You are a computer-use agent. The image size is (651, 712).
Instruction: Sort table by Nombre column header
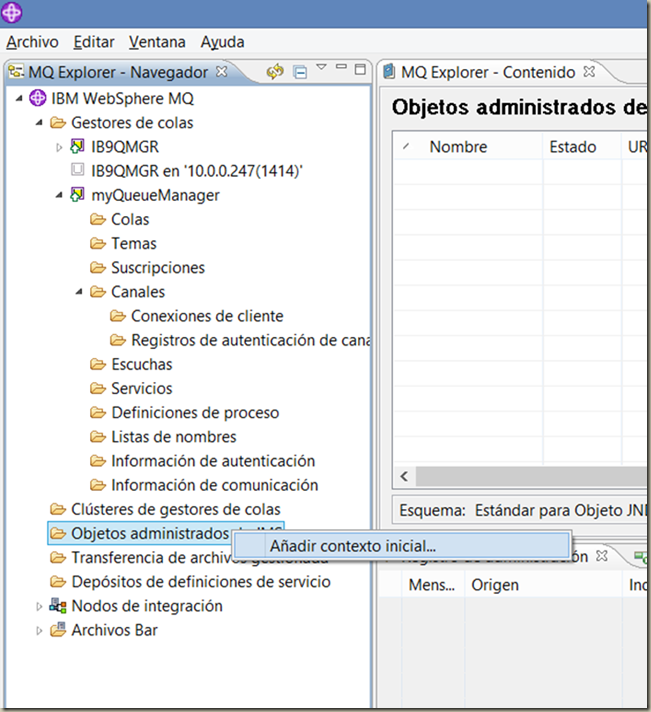[468, 146]
